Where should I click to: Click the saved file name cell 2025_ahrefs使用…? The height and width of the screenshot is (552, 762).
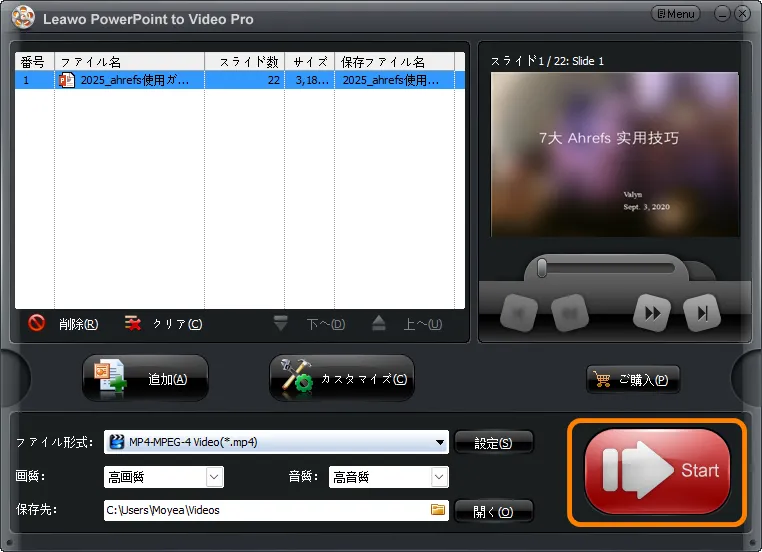point(391,80)
